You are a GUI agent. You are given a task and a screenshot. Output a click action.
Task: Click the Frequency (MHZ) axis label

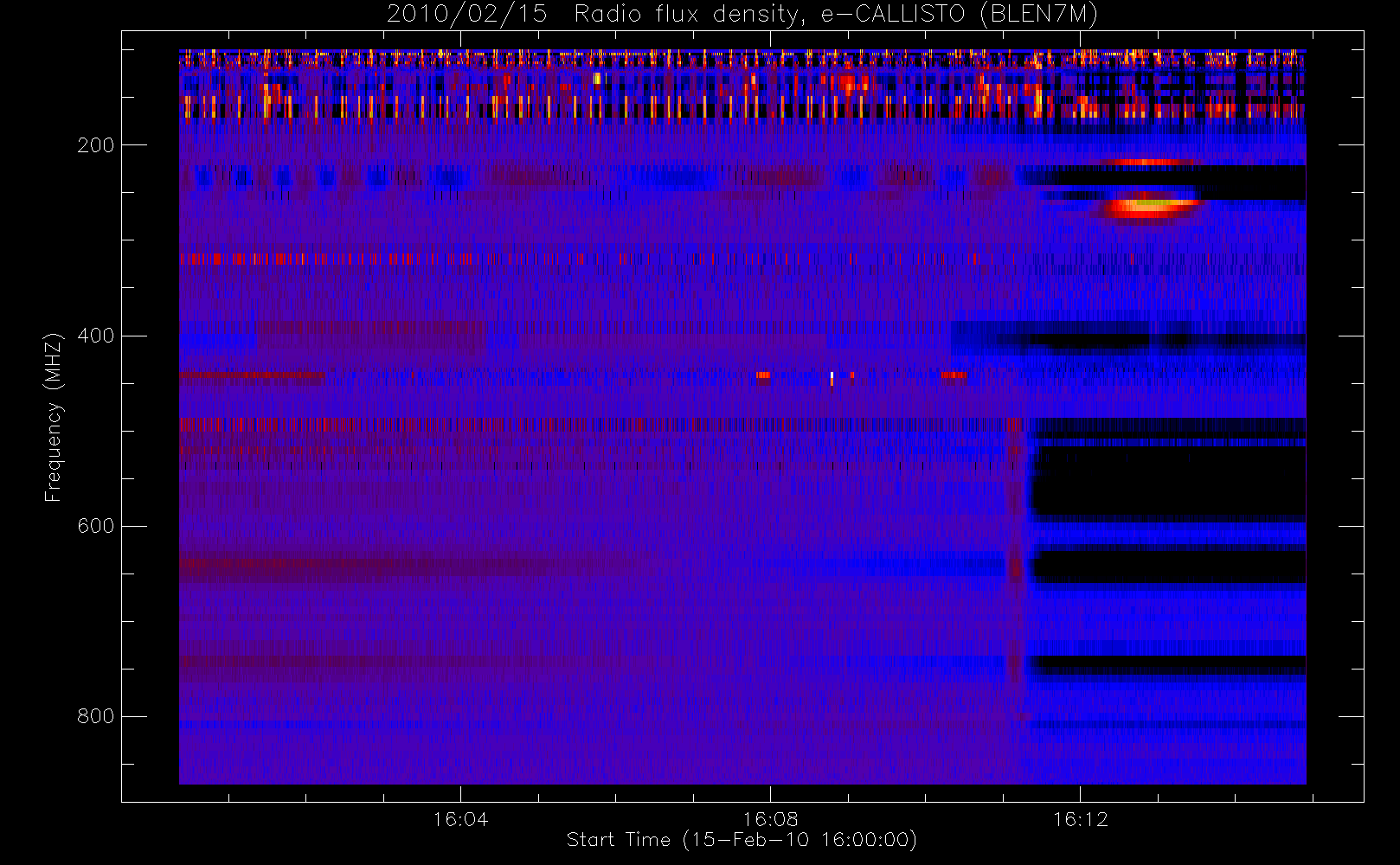(x=54, y=418)
